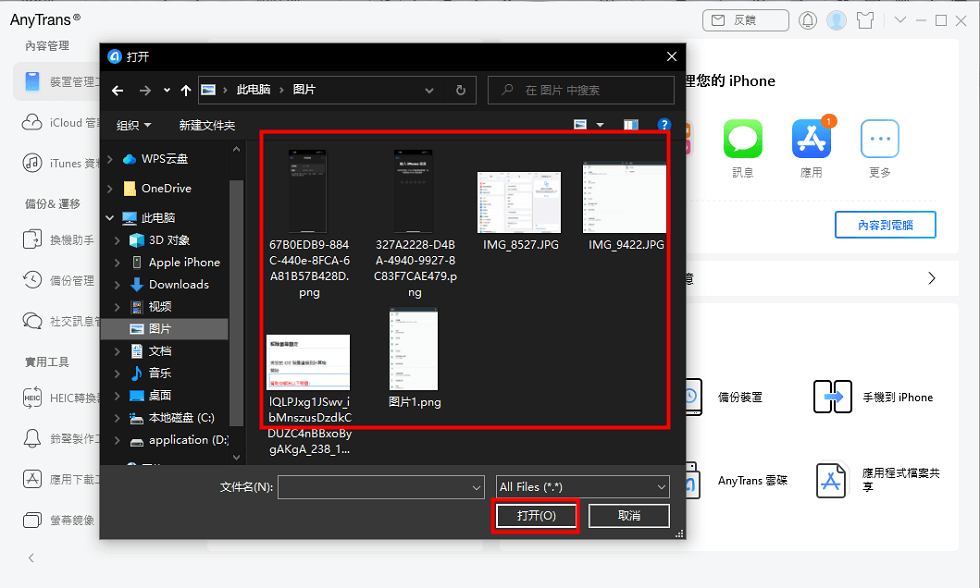Open the dialog help icon
980x588 pixels.
[664, 125]
